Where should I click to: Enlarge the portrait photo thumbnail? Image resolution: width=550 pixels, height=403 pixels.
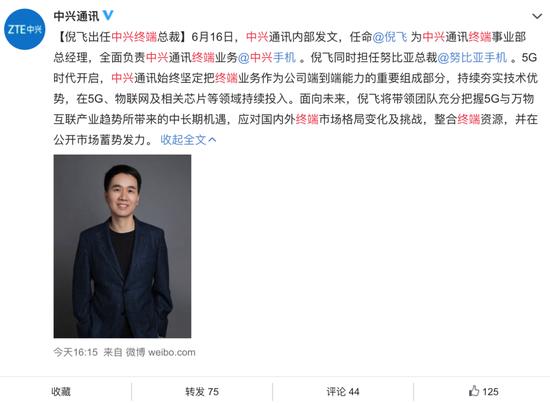[x=122, y=246]
